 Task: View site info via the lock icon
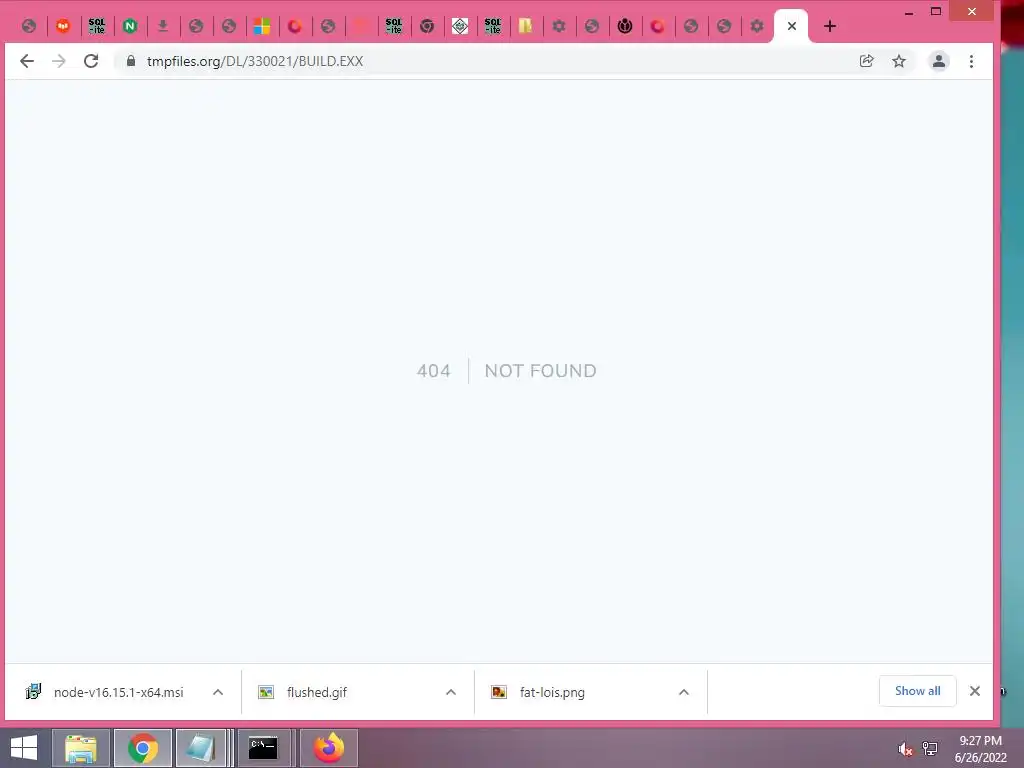pos(131,61)
